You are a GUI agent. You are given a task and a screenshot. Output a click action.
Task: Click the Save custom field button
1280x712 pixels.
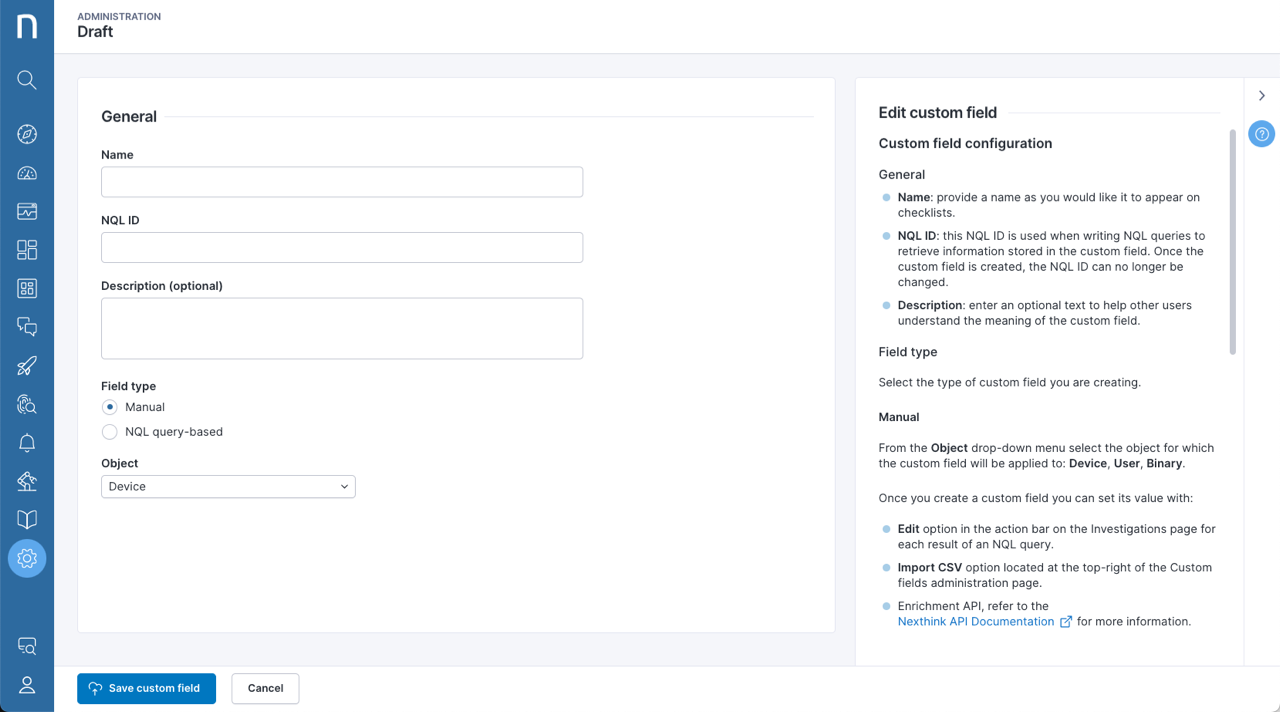[x=146, y=688]
